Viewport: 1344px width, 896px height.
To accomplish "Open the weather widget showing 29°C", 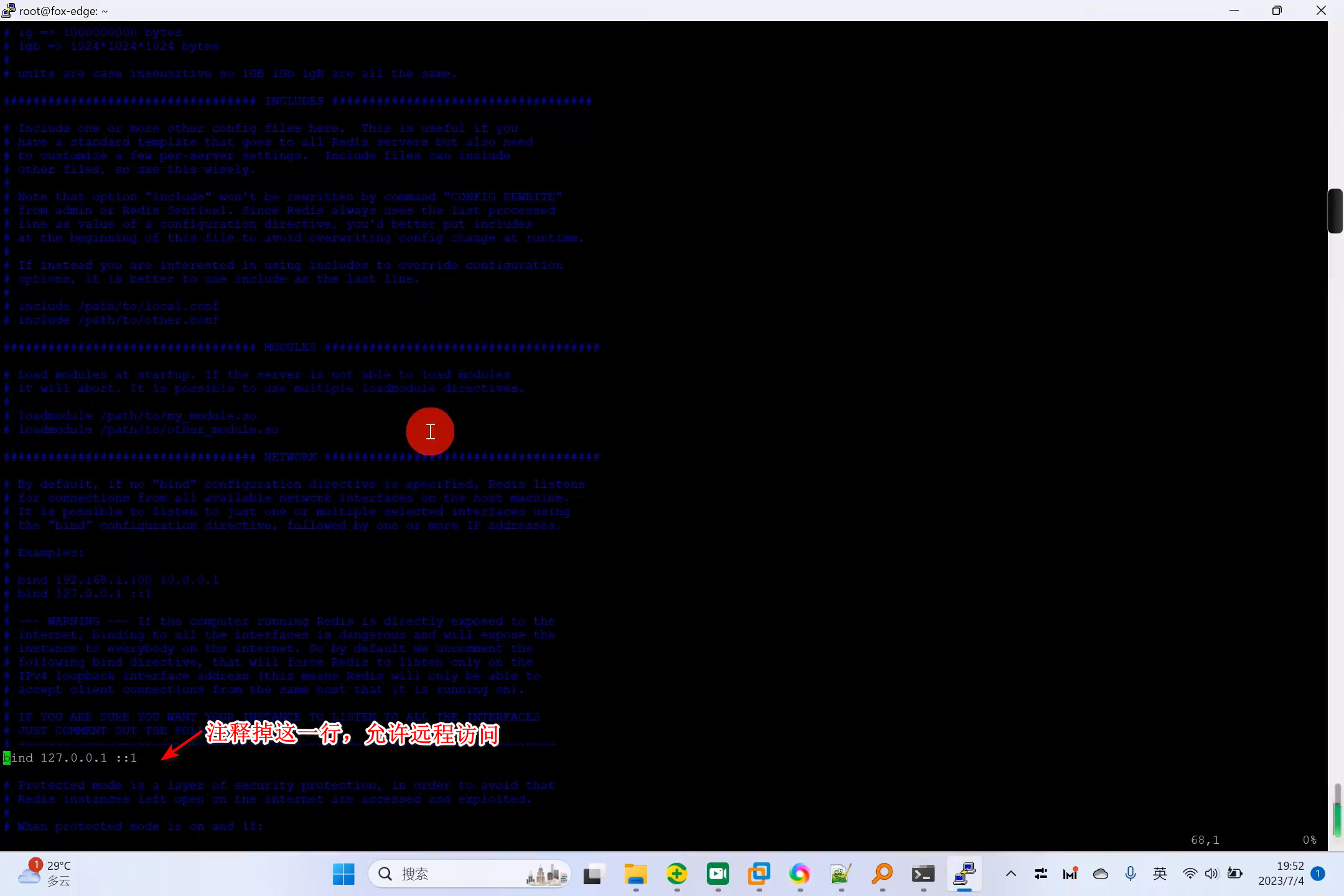I will coord(45,873).
